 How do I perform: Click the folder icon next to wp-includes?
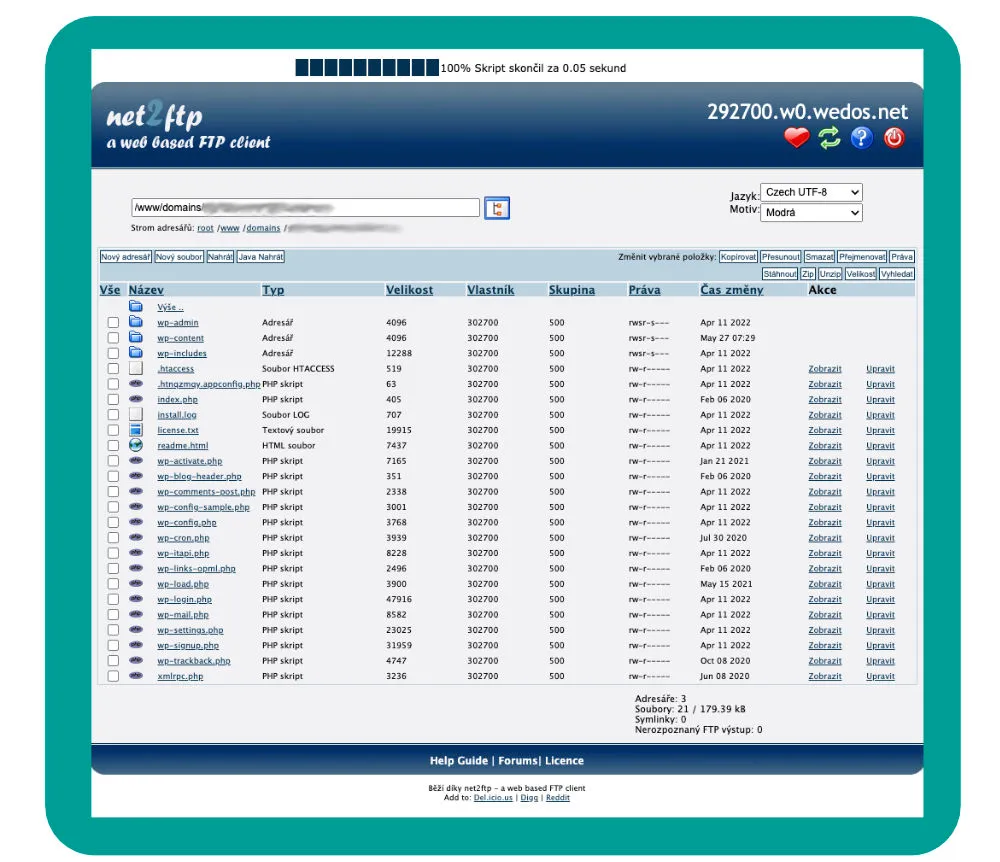[x=136, y=352]
